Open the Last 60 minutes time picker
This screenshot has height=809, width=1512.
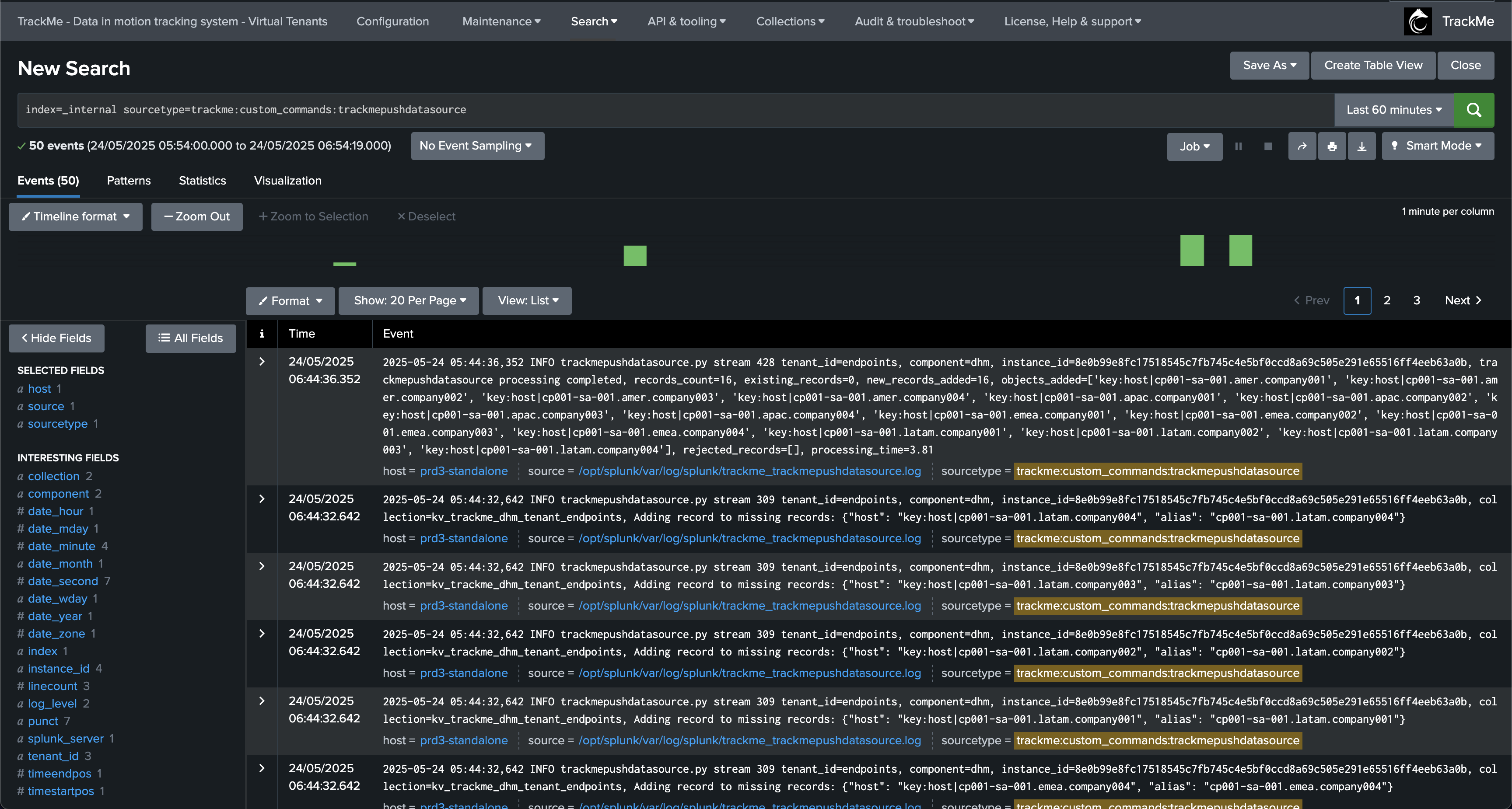1393,110
